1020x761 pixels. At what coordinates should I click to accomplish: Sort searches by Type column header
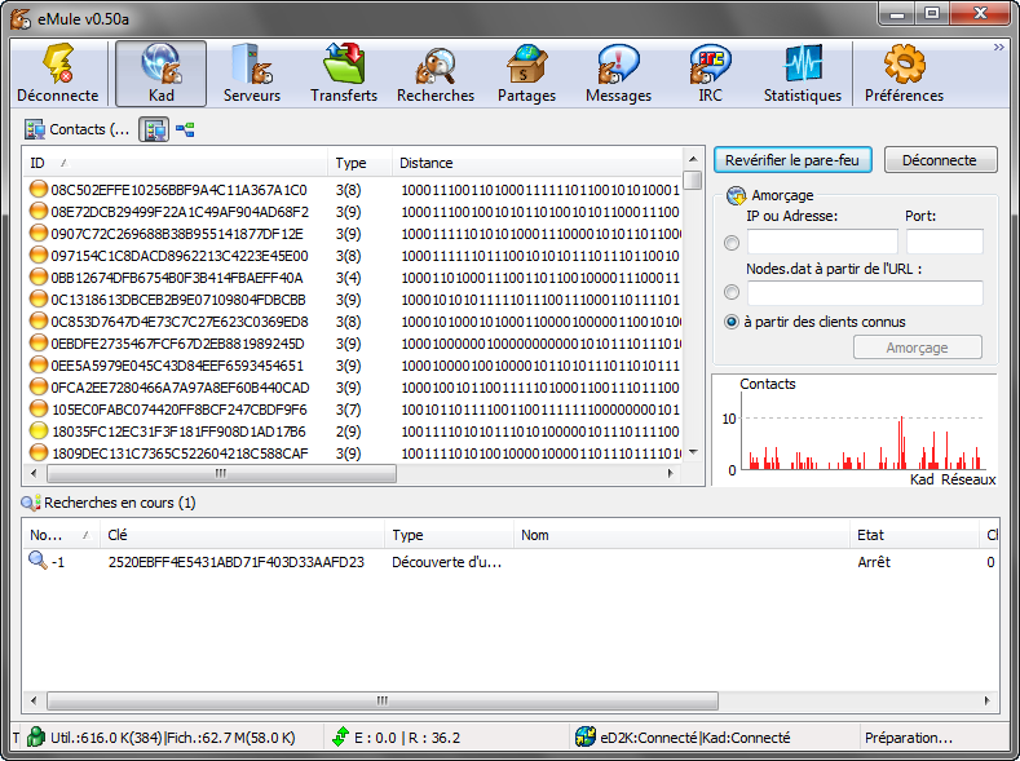pyautogui.click(x=449, y=535)
